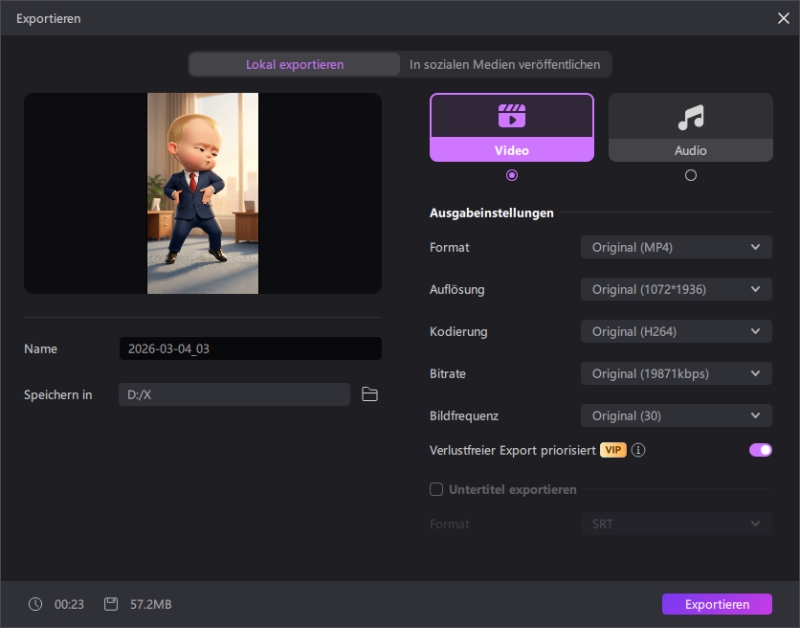Click the VIP badge icon
Viewport: 800px width, 628px height.
pos(613,450)
